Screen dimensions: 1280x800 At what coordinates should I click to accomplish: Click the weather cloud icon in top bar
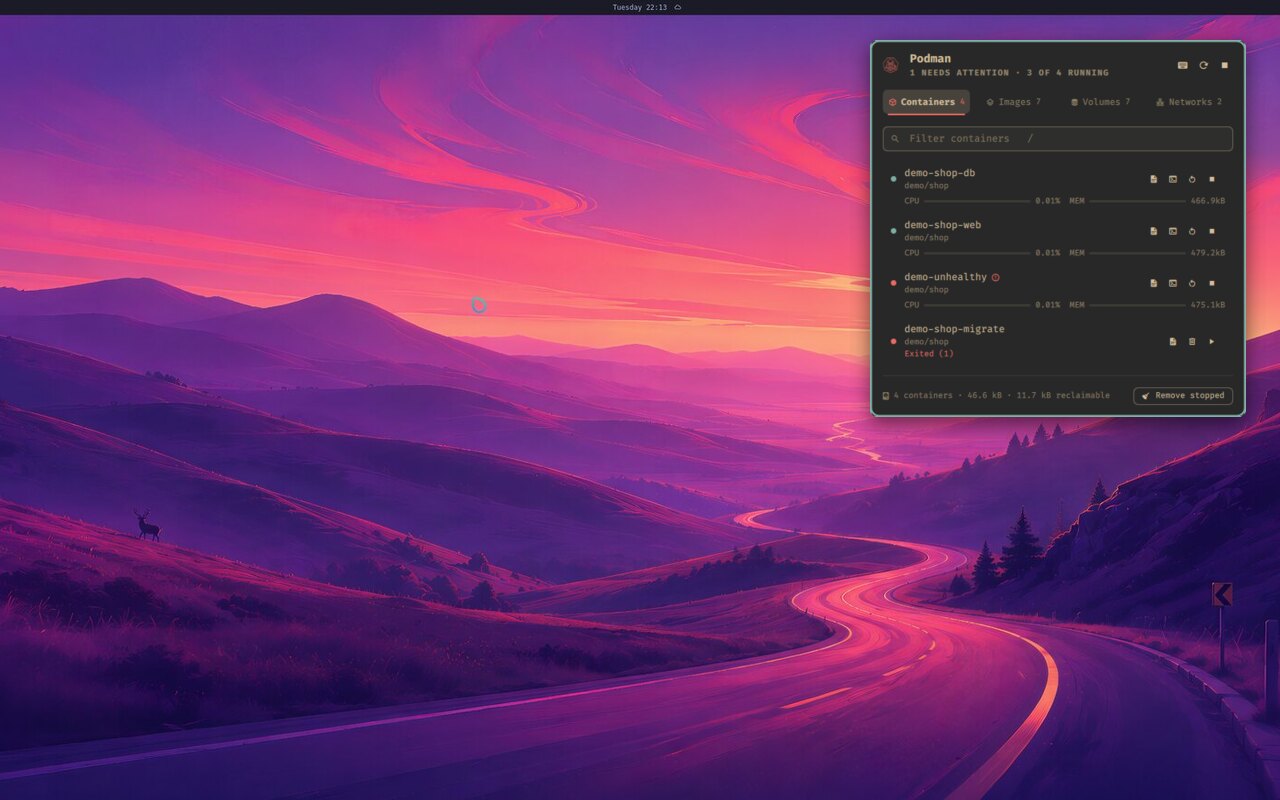click(x=678, y=7)
